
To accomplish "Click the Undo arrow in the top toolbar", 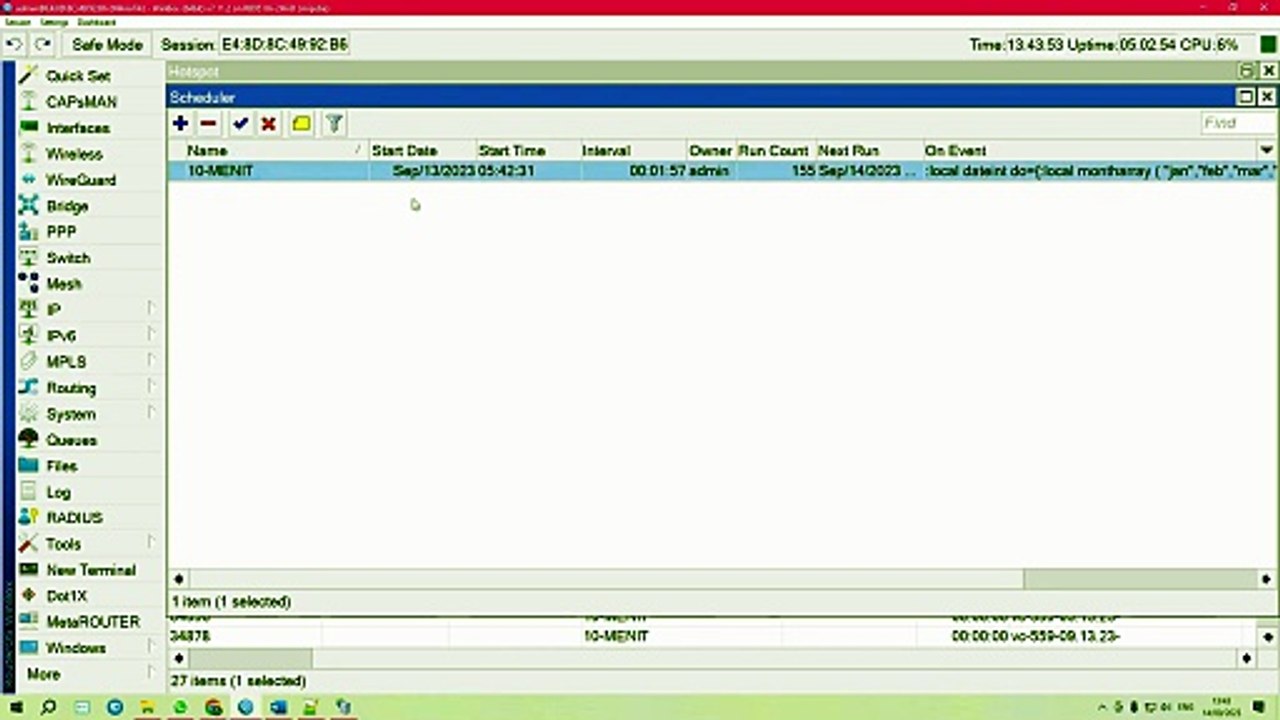I will pos(15,45).
